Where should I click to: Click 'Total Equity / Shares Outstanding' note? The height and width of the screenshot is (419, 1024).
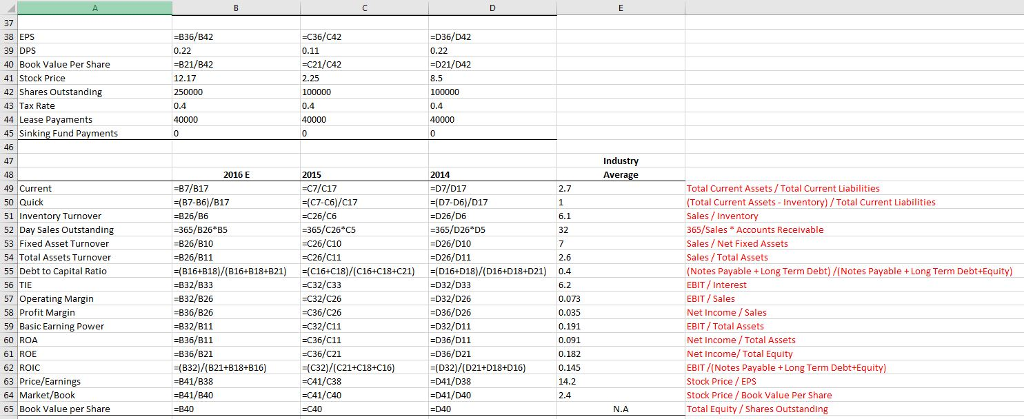coord(758,409)
